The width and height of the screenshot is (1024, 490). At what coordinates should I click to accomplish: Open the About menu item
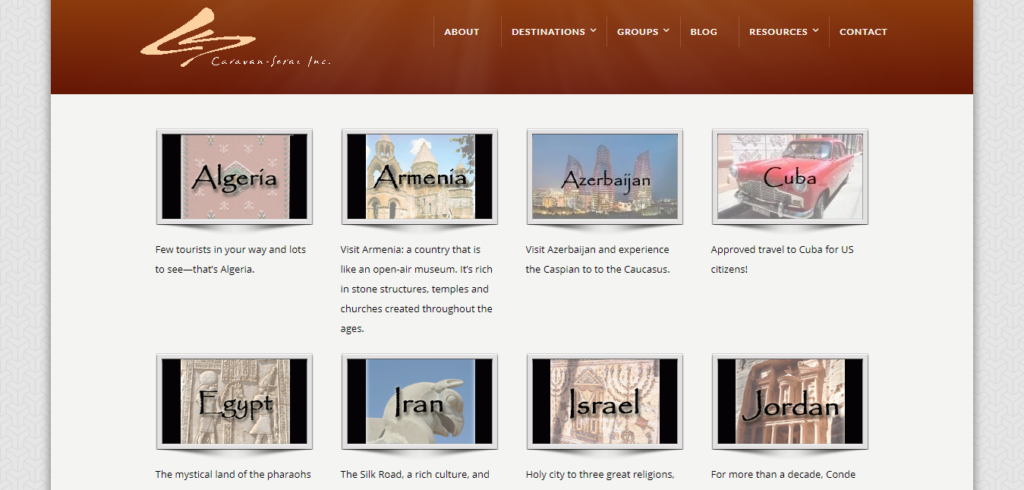461,32
